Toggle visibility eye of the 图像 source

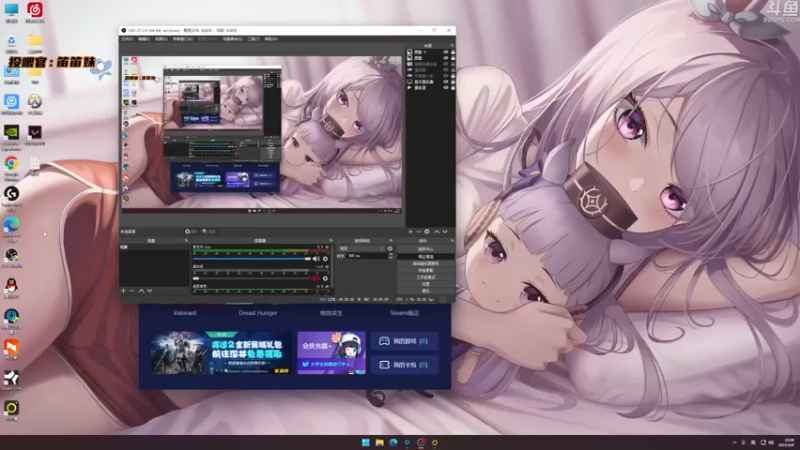pyautogui.click(x=446, y=58)
